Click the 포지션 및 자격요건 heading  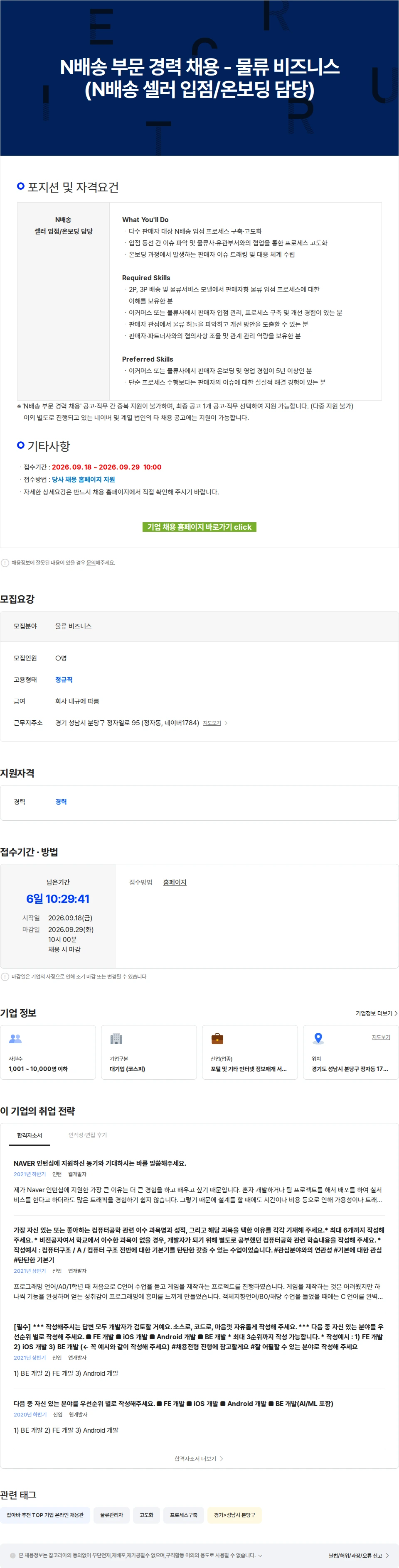tap(73, 187)
